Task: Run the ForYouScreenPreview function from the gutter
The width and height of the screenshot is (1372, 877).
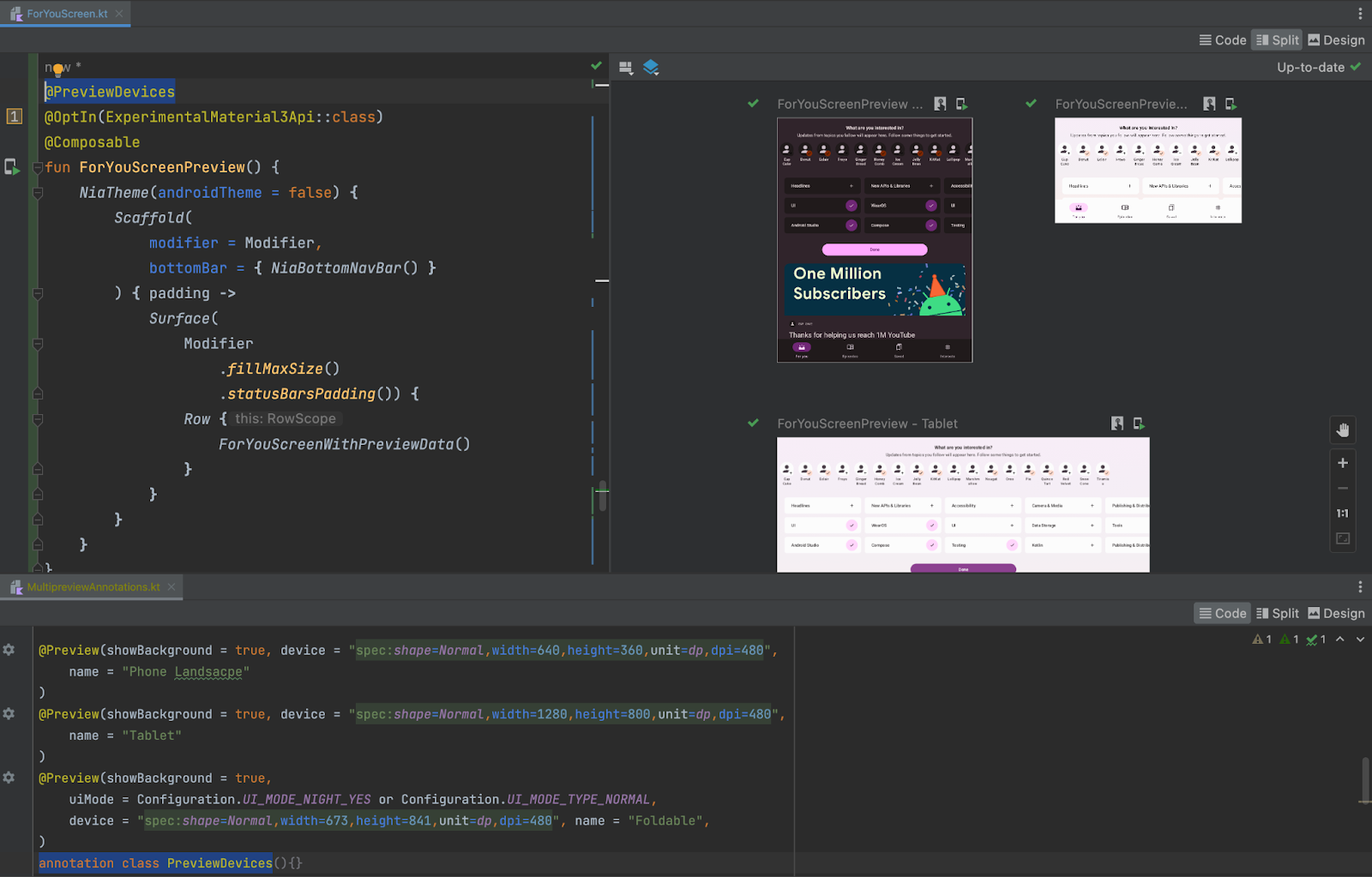Action: pyautogui.click(x=13, y=167)
